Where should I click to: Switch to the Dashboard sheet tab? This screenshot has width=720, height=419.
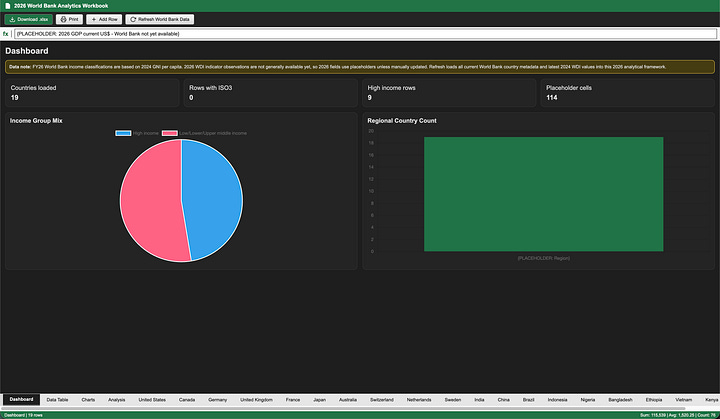(x=22, y=399)
